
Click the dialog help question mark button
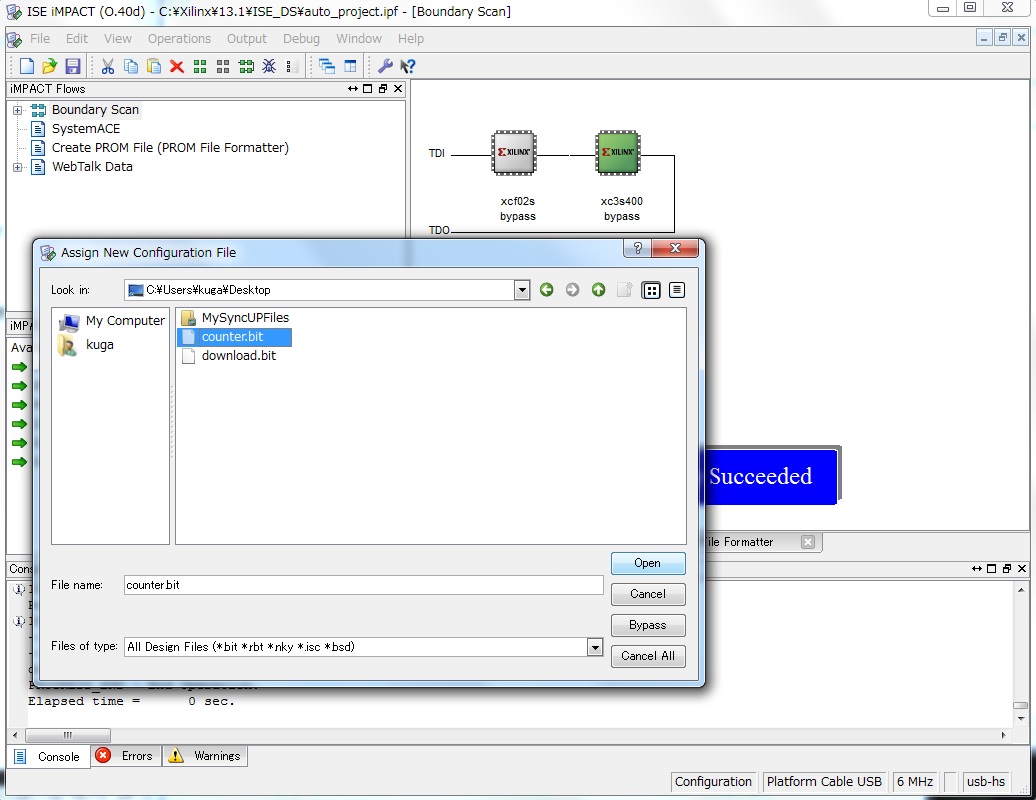(x=638, y=248)
